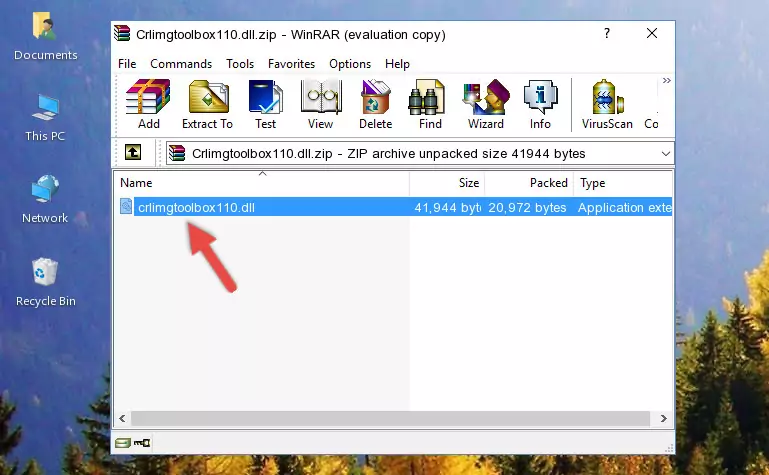Image resolution: width=769 pixels, height=475 pixels.
Task: Select the Recycle Bin desktop icon
Action: pos(46,282)
